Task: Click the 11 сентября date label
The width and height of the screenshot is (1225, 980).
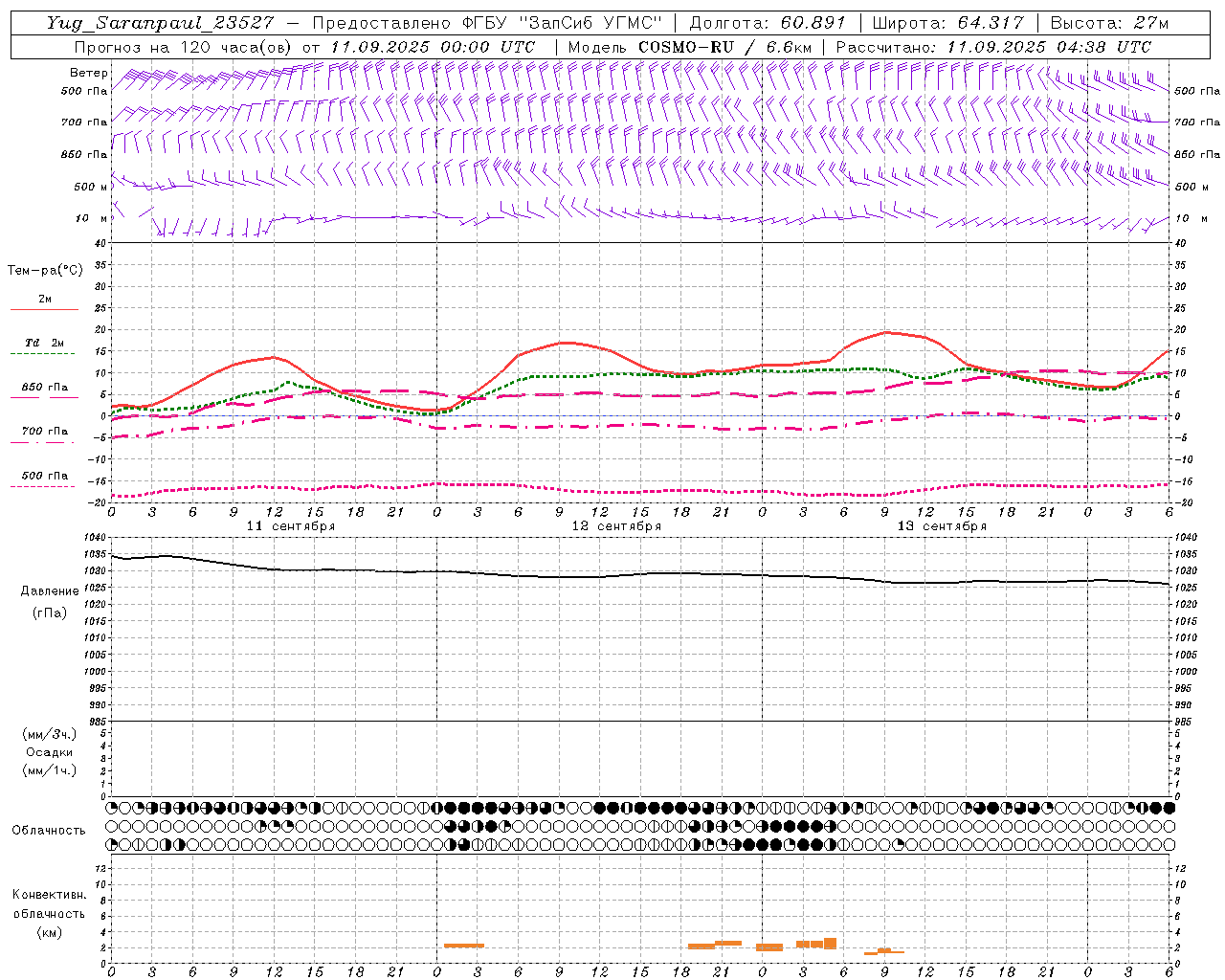Action: click(291, 526)
